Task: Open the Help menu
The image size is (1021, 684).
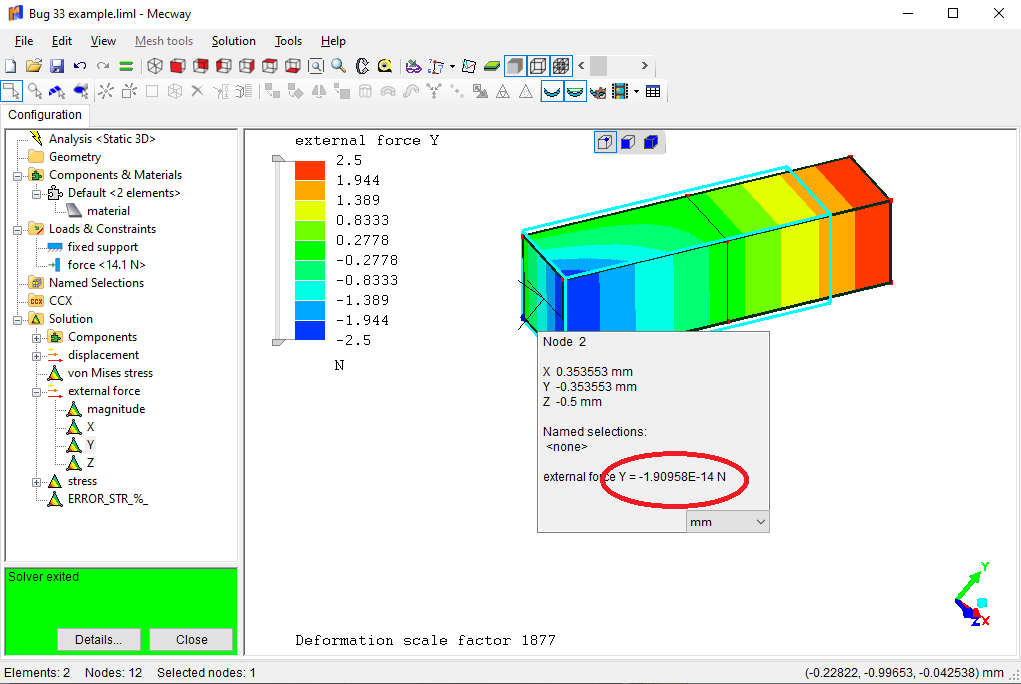Action: (x=333, y=41)
